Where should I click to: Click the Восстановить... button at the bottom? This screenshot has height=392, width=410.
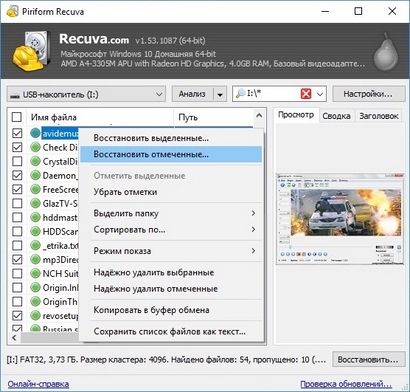coord(368,360)
